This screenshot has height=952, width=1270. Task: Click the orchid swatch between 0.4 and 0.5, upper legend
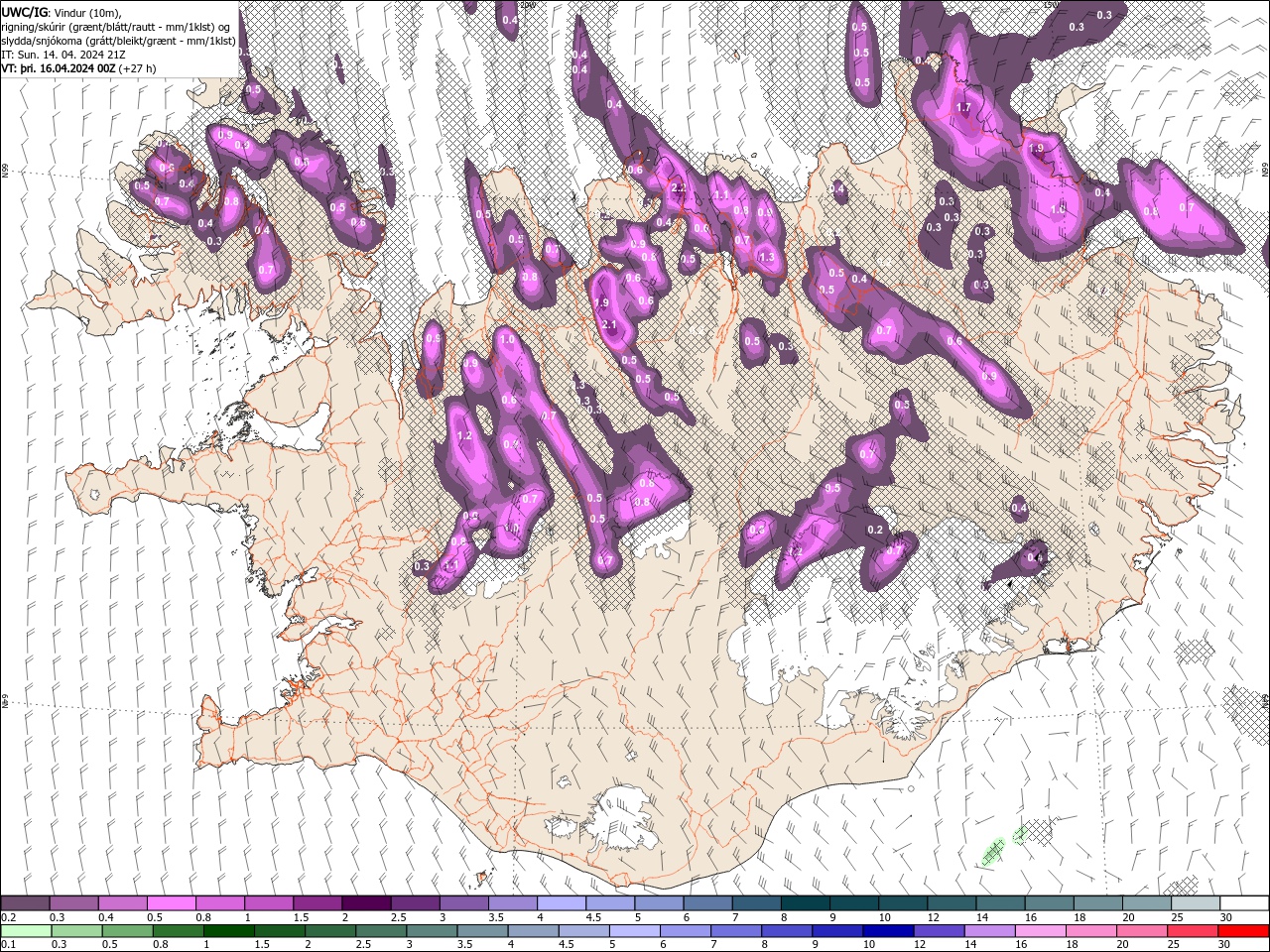pos(123,903)
